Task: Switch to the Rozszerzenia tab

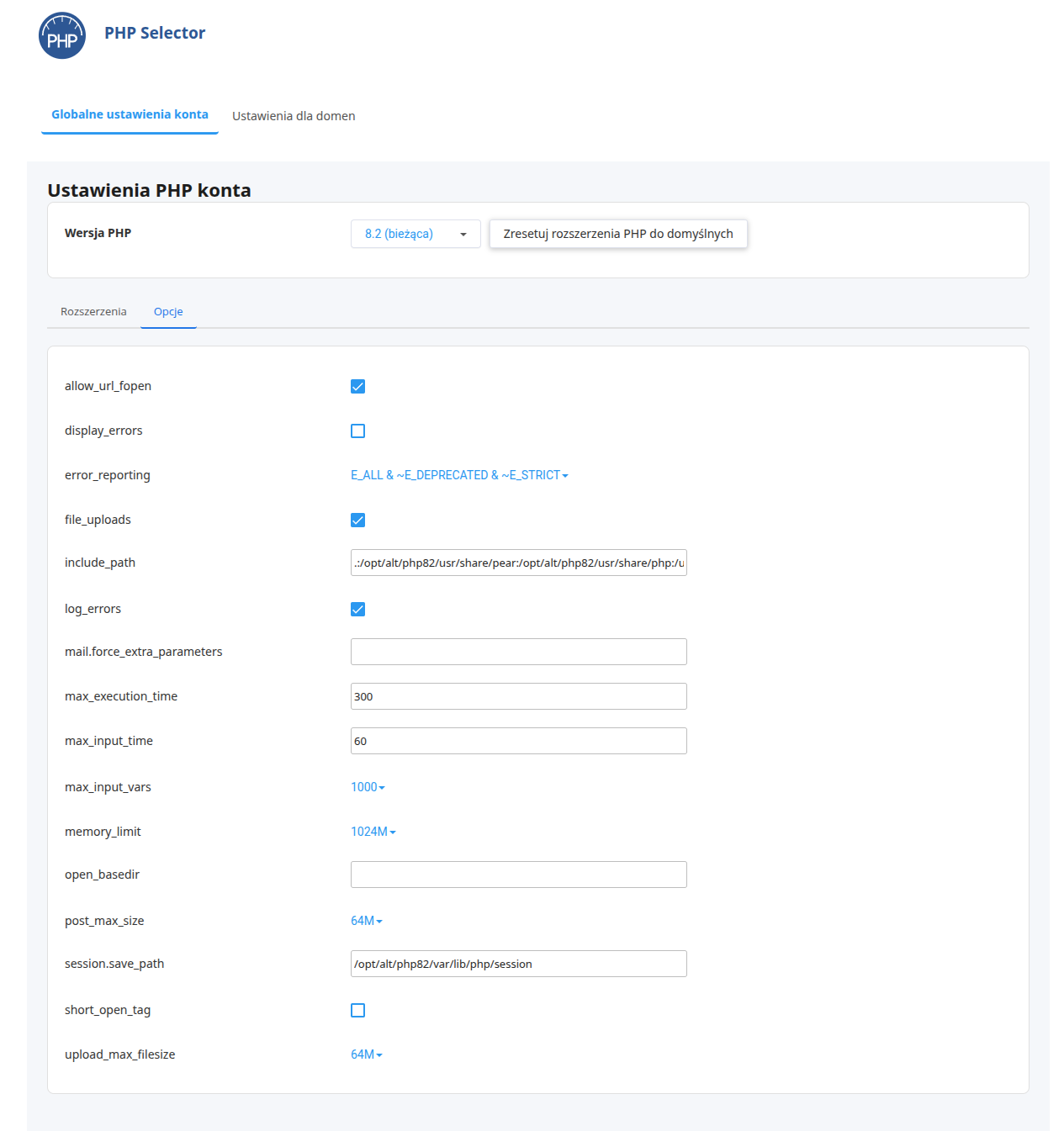Action: point(93,312)
